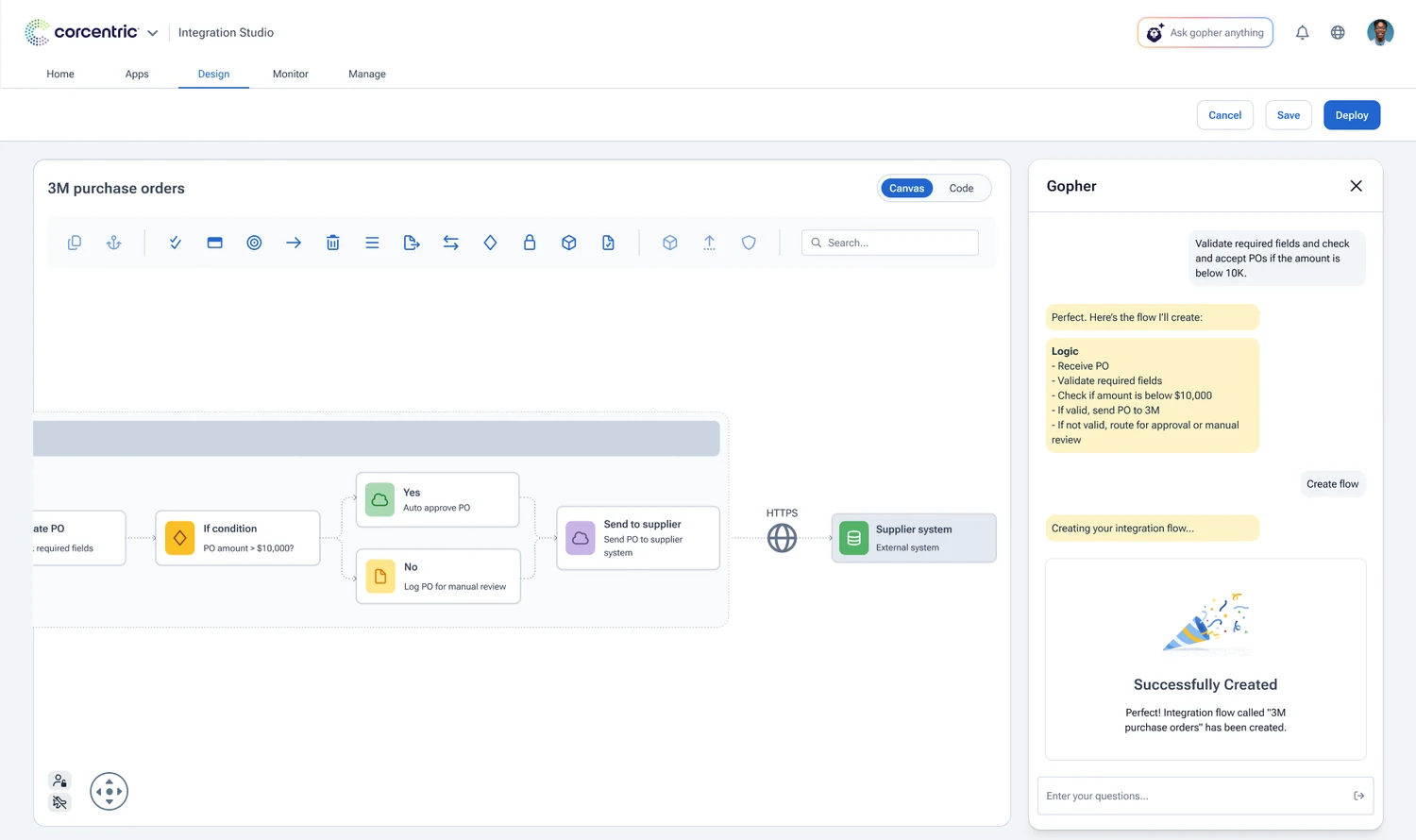Click the trash delete icon

(x=333, y=243)
